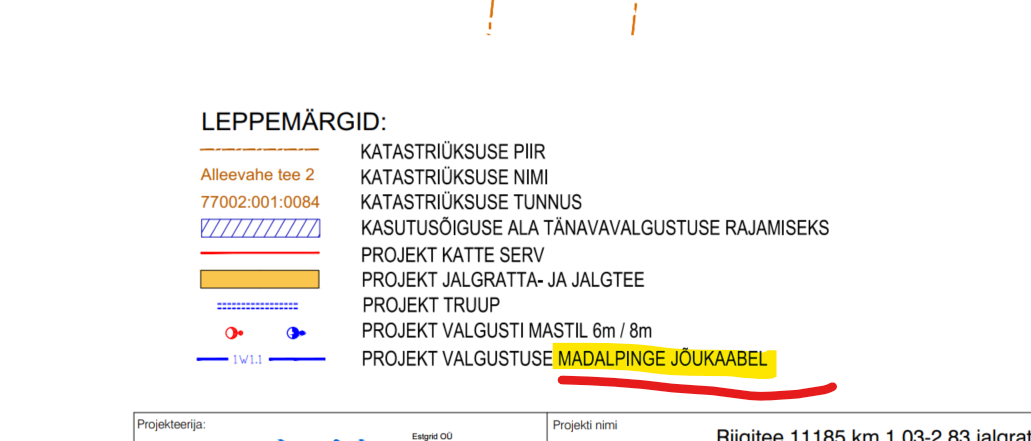Click the orange Alleevahe tee 2 label
Viewport: 1031px width, 441px height.
click(258, 175)
